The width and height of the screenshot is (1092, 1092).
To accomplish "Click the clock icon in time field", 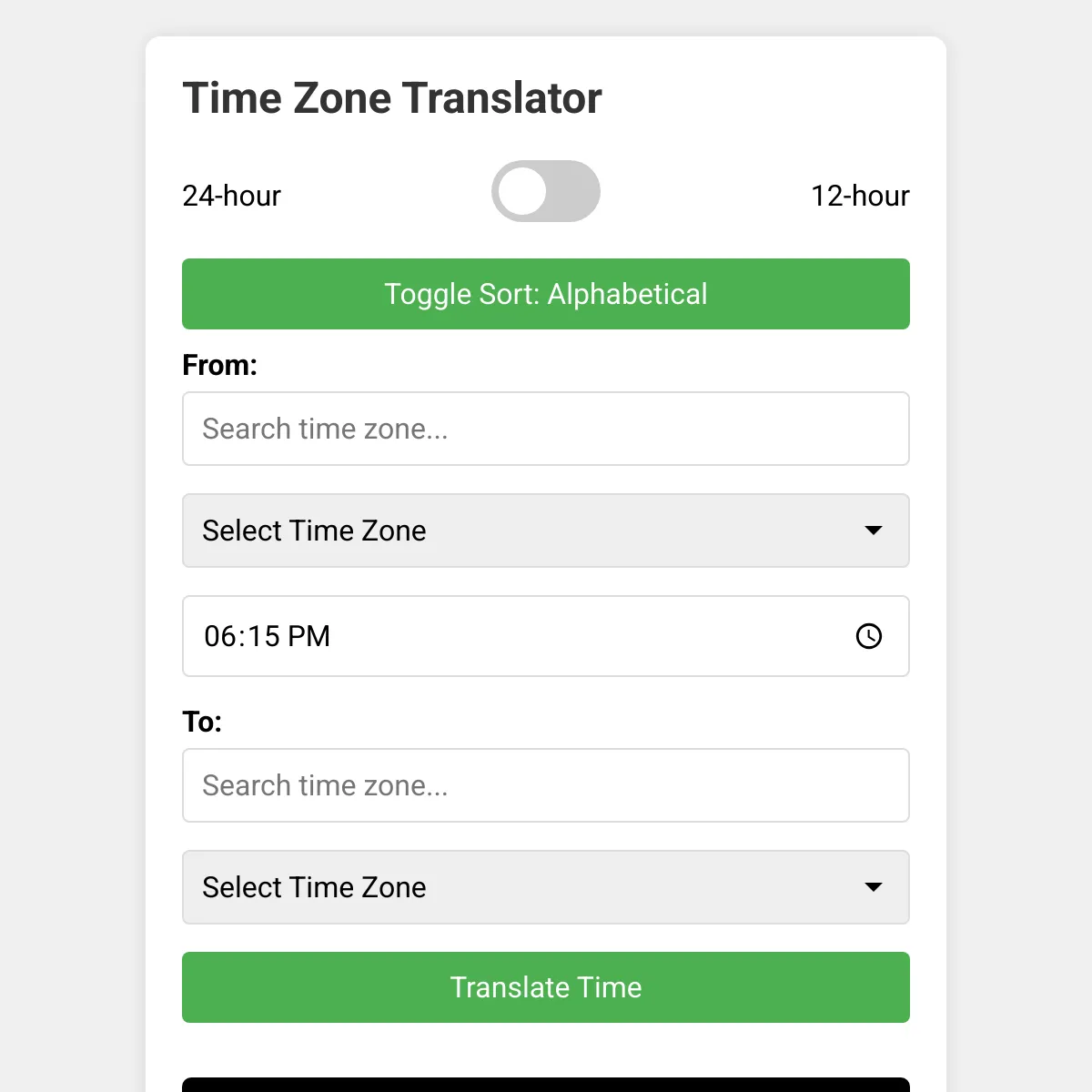I will coord(869,636).
